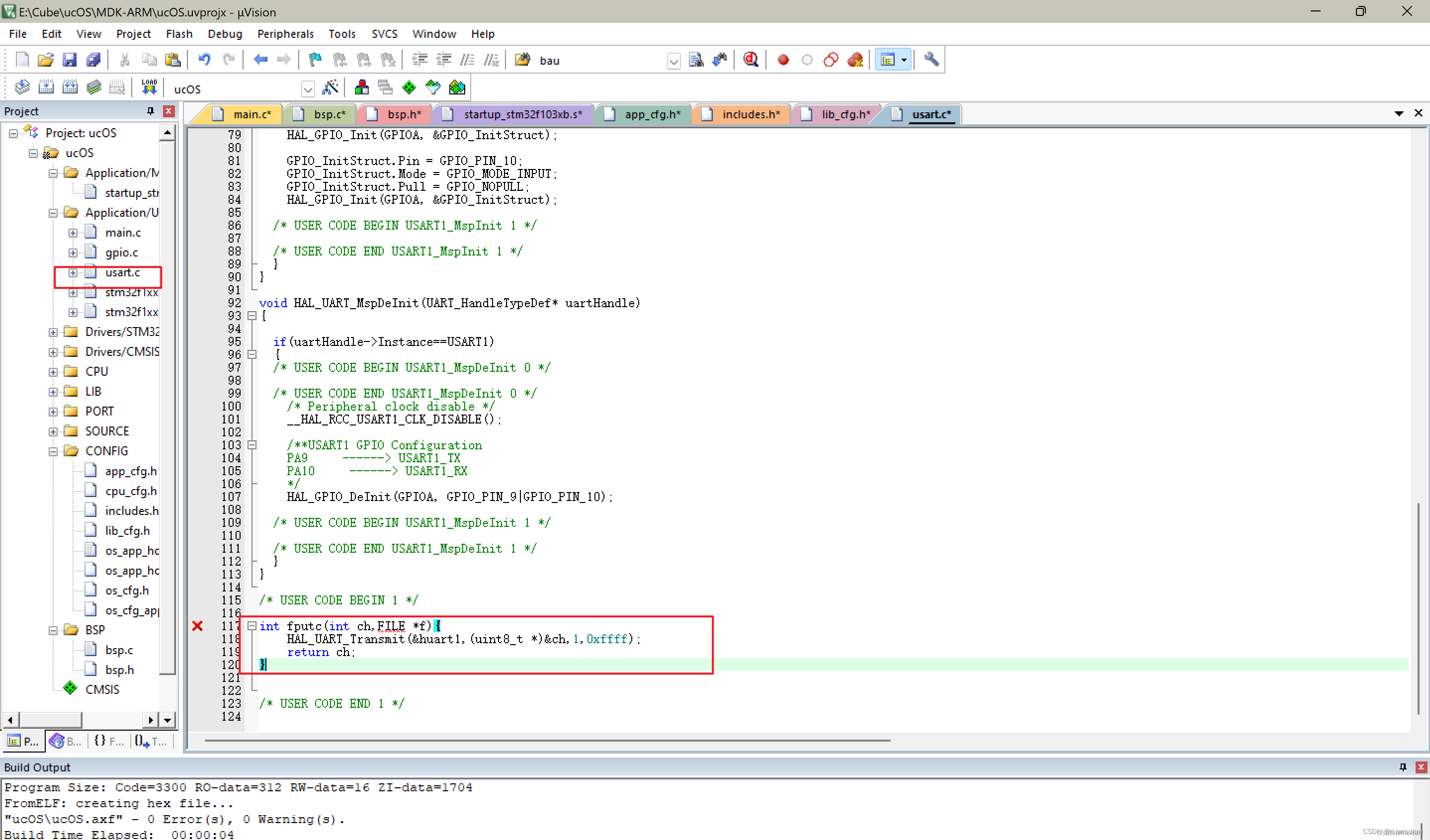Image resolution: width=1430 pixels, height=840 pixels.
Task: Click the Insert/Remove Breakpoint red circle icon
Action: [783, 60]
